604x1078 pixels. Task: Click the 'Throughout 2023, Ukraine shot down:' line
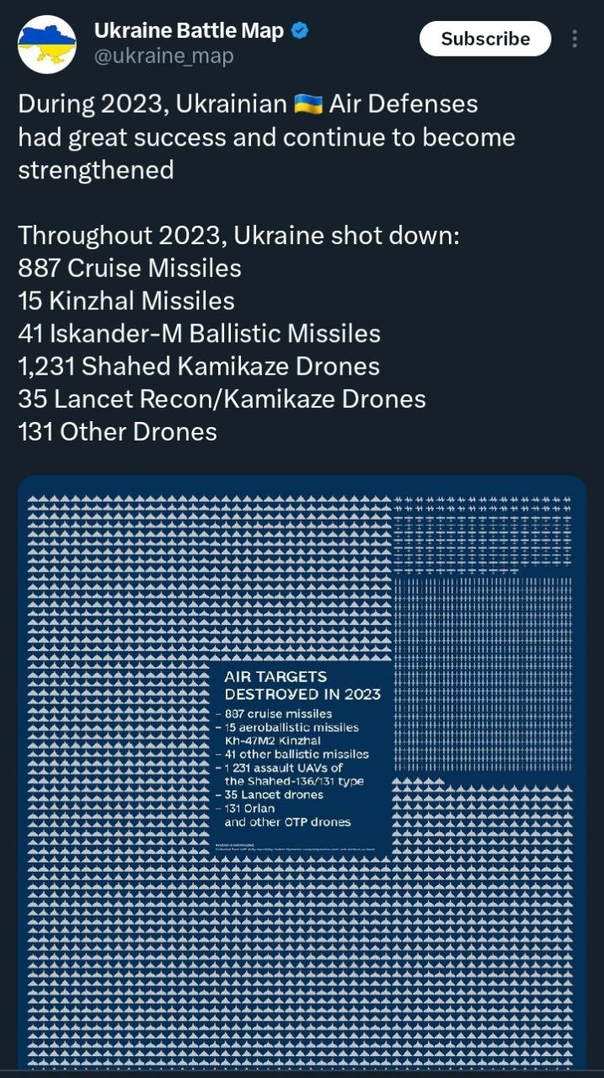coord(238,236)
